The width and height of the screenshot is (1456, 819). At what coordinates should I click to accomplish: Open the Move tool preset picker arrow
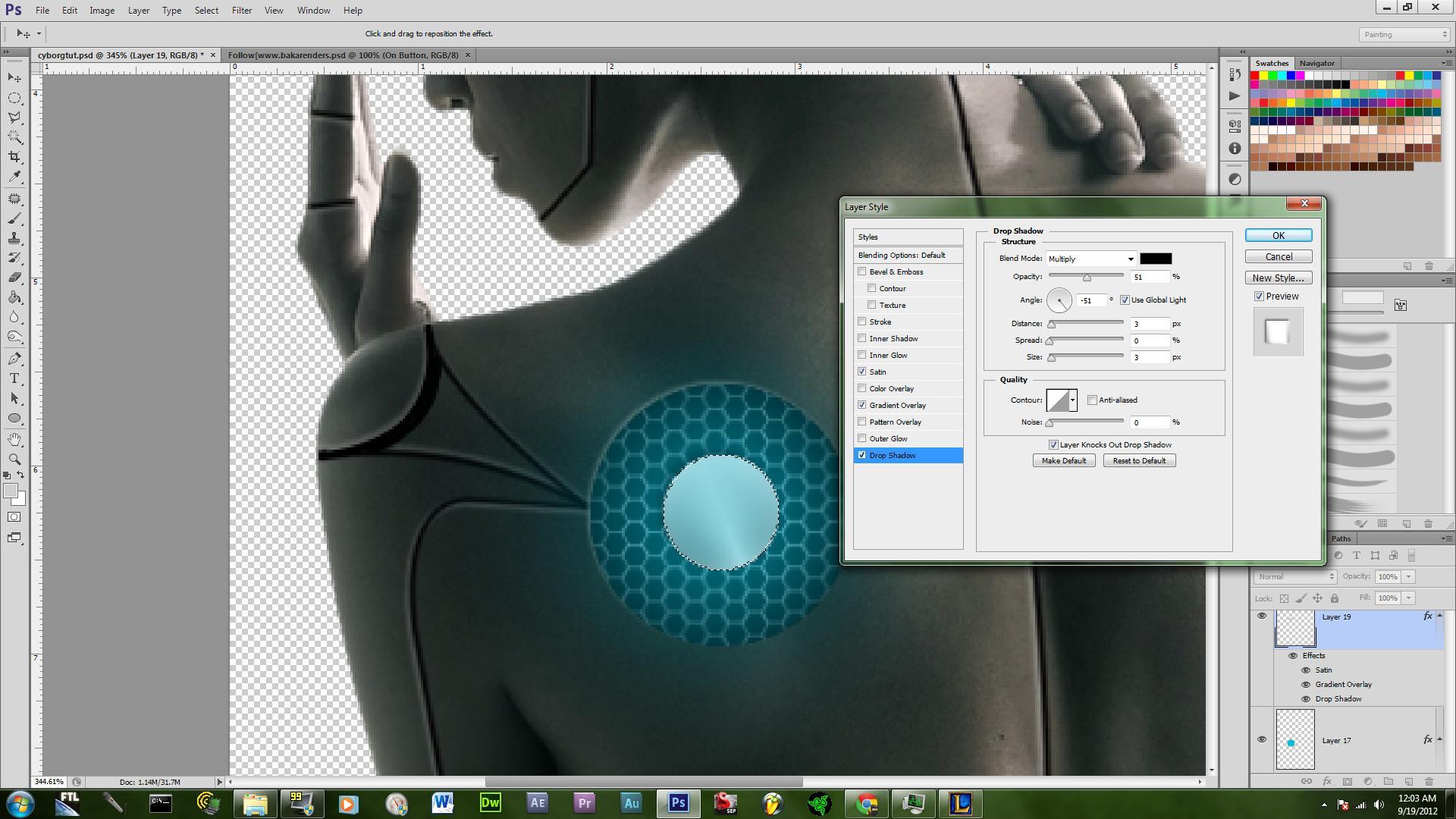point(39,34)
